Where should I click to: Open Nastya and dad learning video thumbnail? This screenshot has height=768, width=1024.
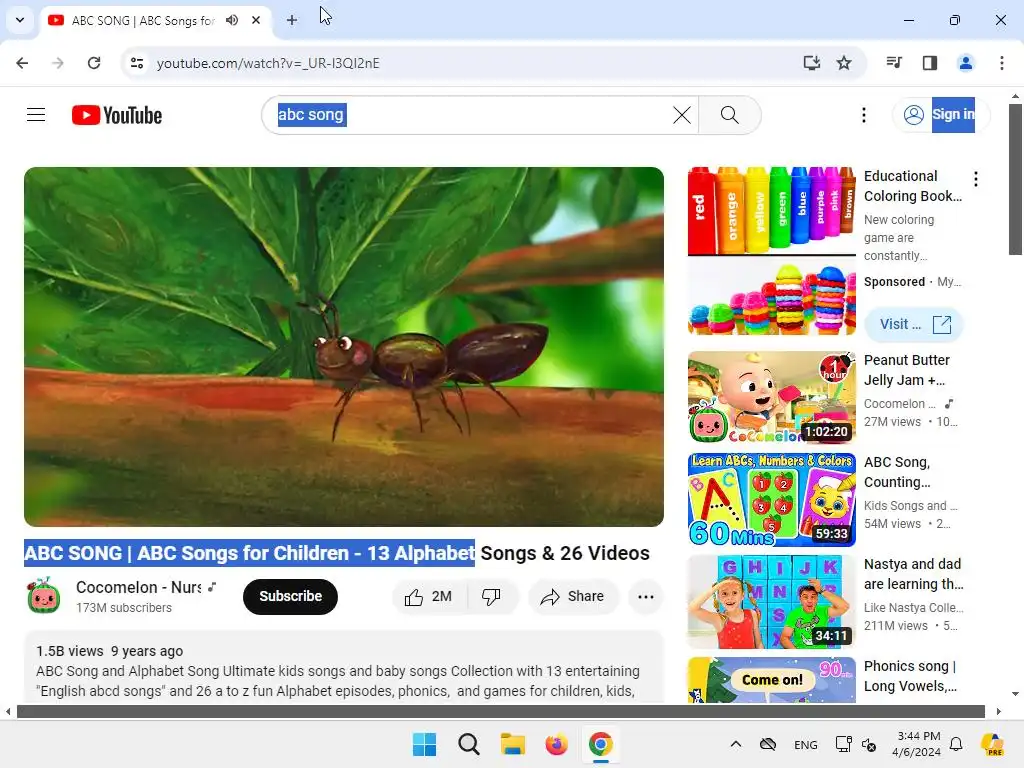[x=771, y=601]
